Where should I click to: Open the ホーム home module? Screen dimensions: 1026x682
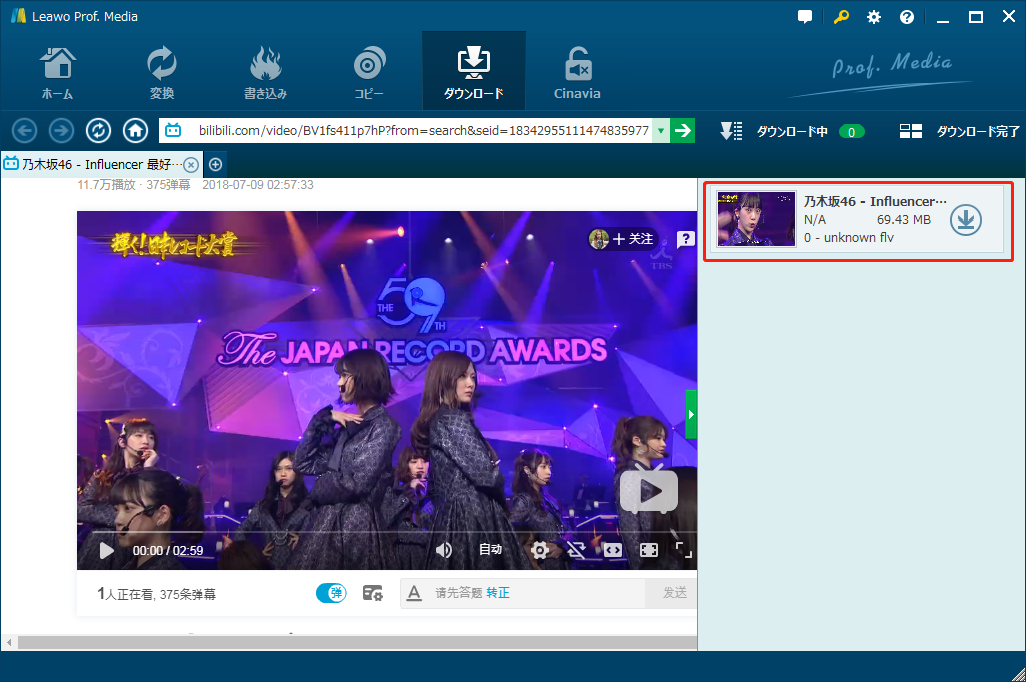point(58,72)
